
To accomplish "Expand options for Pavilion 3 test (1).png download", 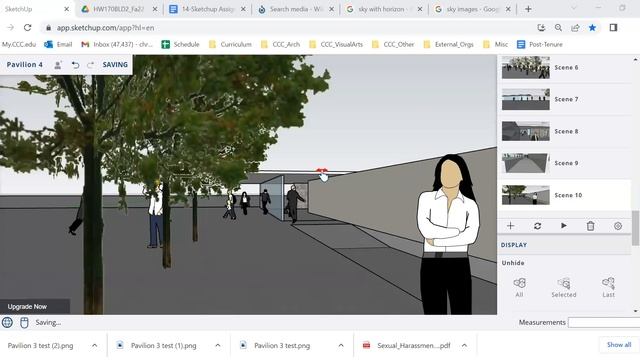I will click(x=218, y=345).
